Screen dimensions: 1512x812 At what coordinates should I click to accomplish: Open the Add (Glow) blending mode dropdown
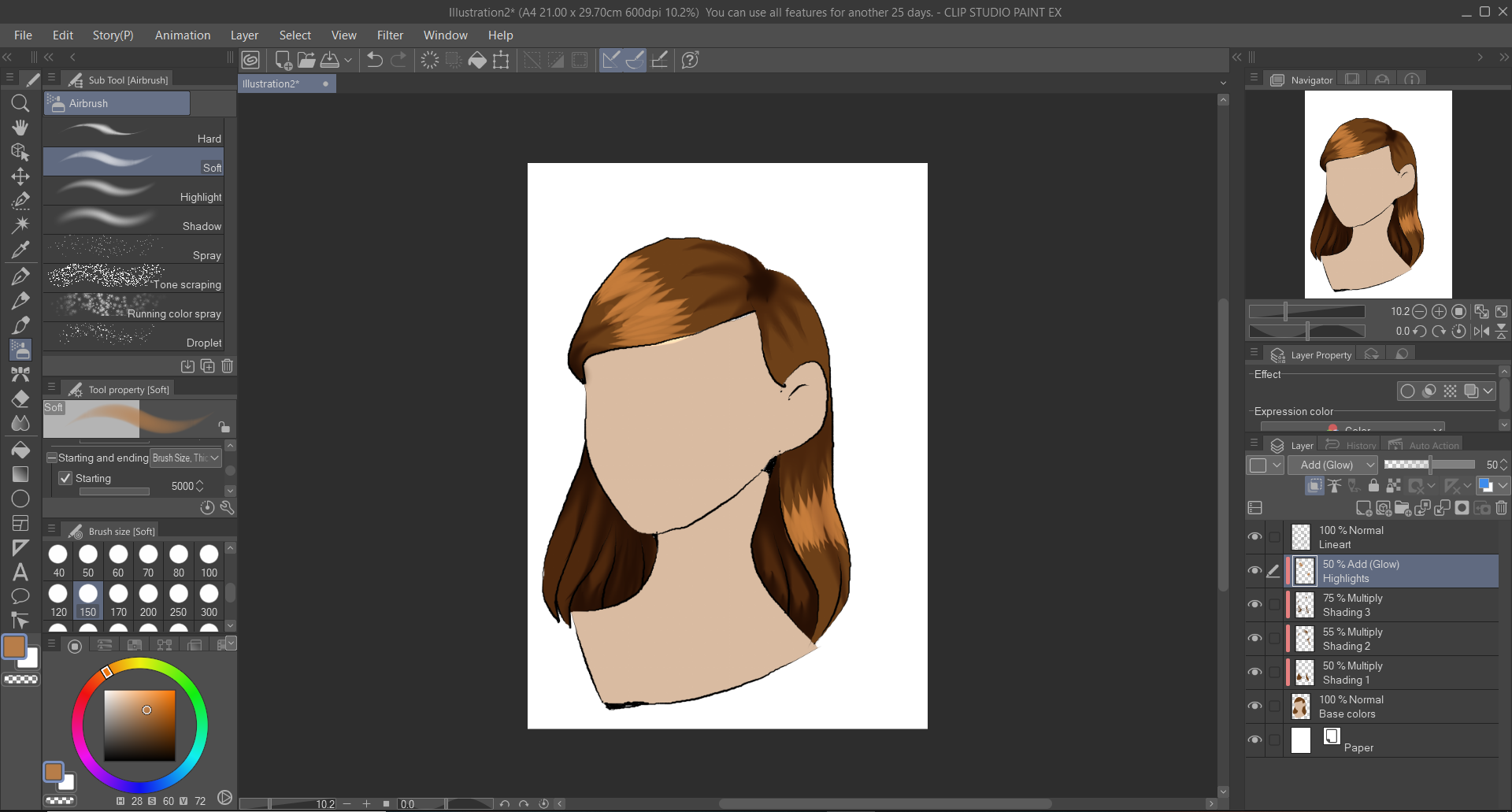pyautogui.click(x=1332, y=465)
